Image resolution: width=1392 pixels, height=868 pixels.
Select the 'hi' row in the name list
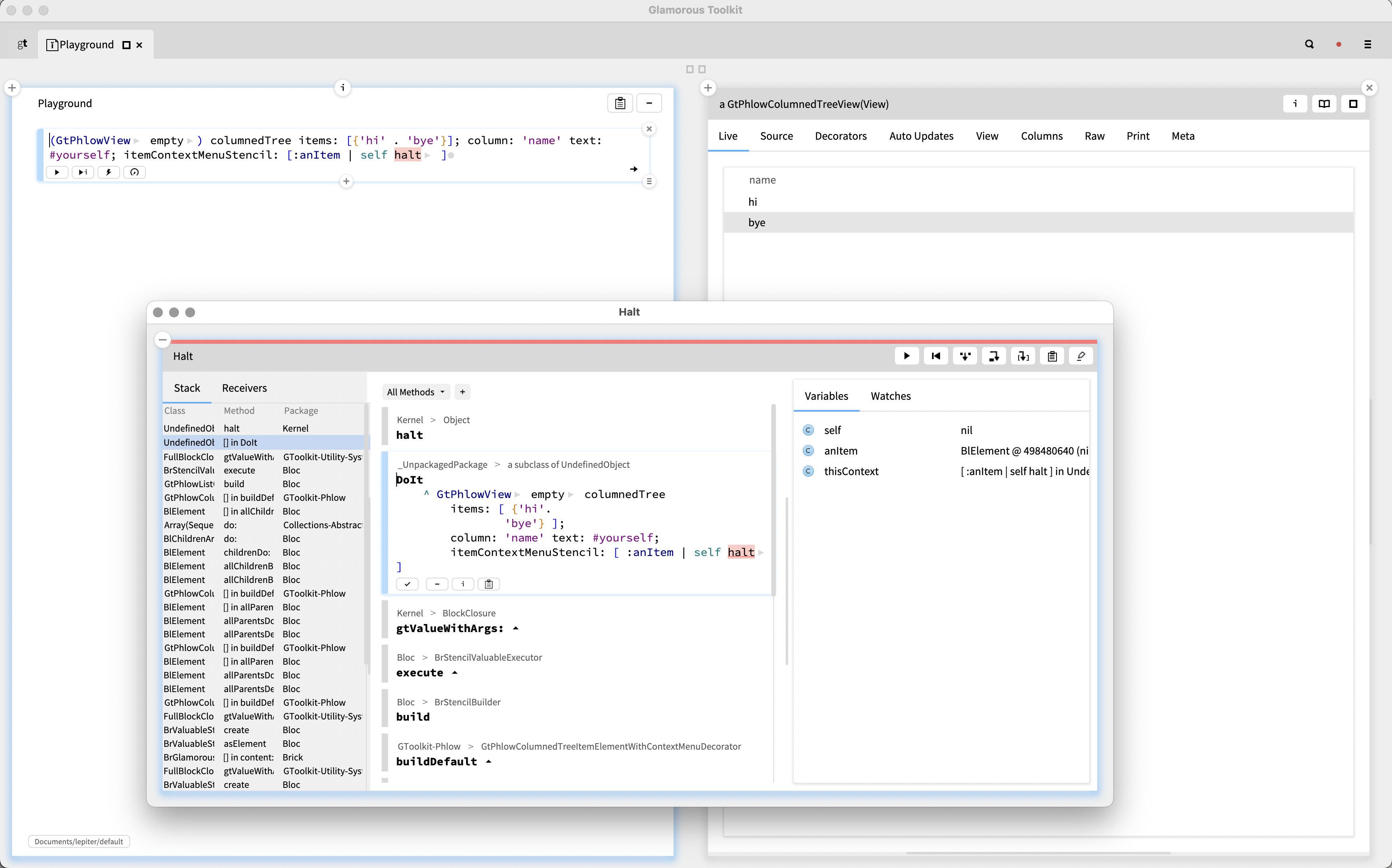753,202
